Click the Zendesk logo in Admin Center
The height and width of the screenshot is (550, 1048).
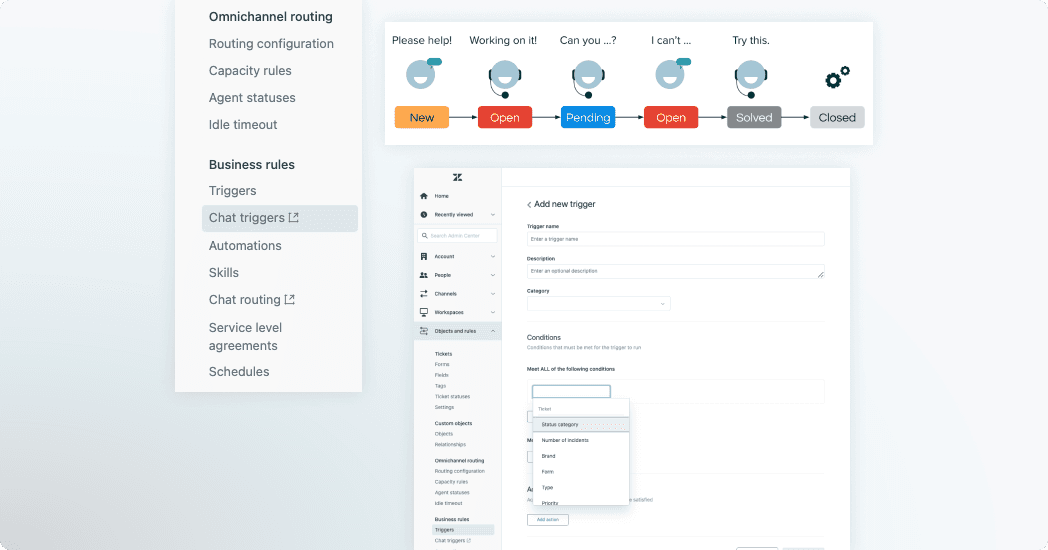(x=457, y=177)
